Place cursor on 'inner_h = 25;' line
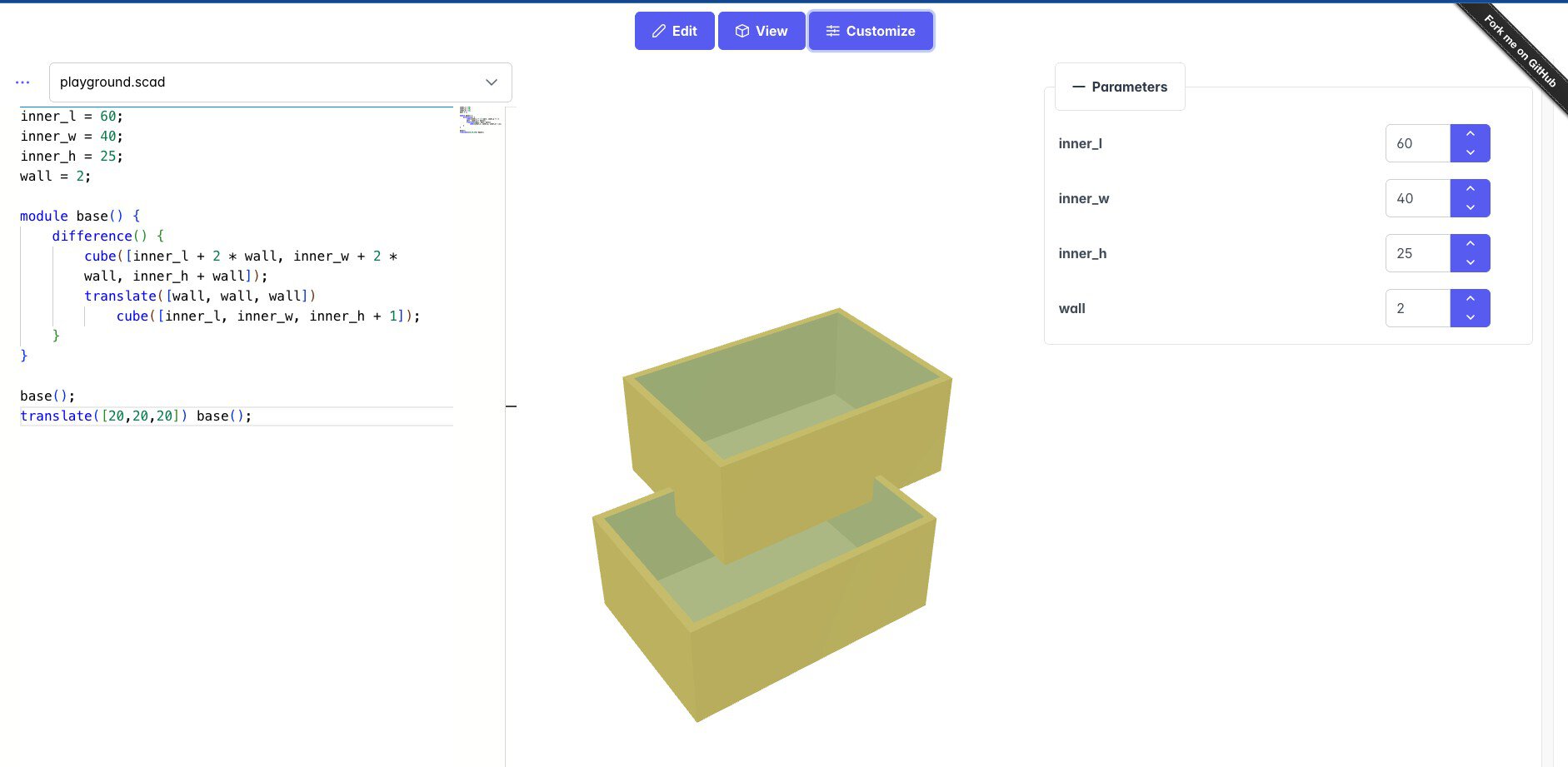The width and height of the screenshot is (1568, 767). click(x=72, y=156)
